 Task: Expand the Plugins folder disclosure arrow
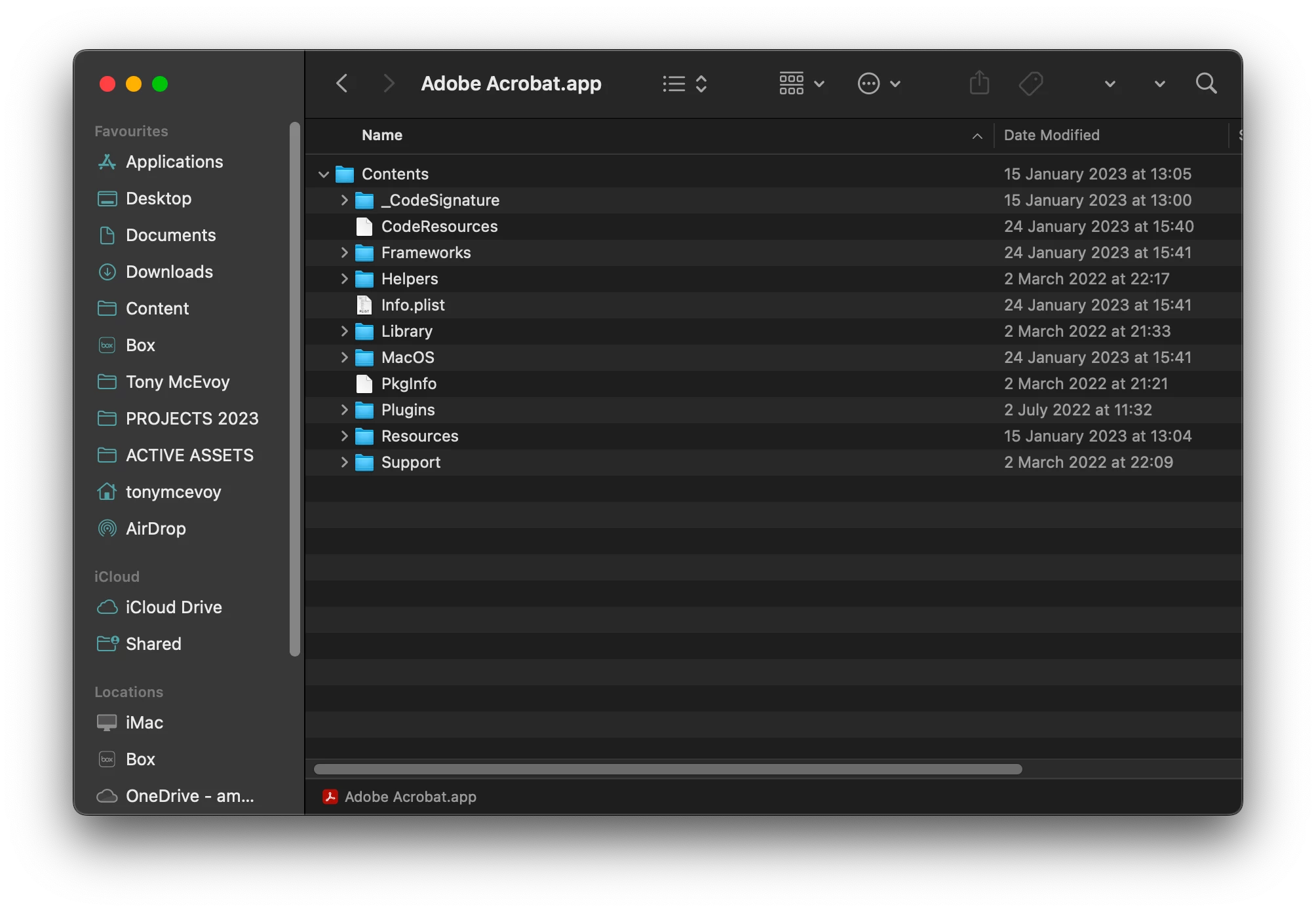[344, 410]
